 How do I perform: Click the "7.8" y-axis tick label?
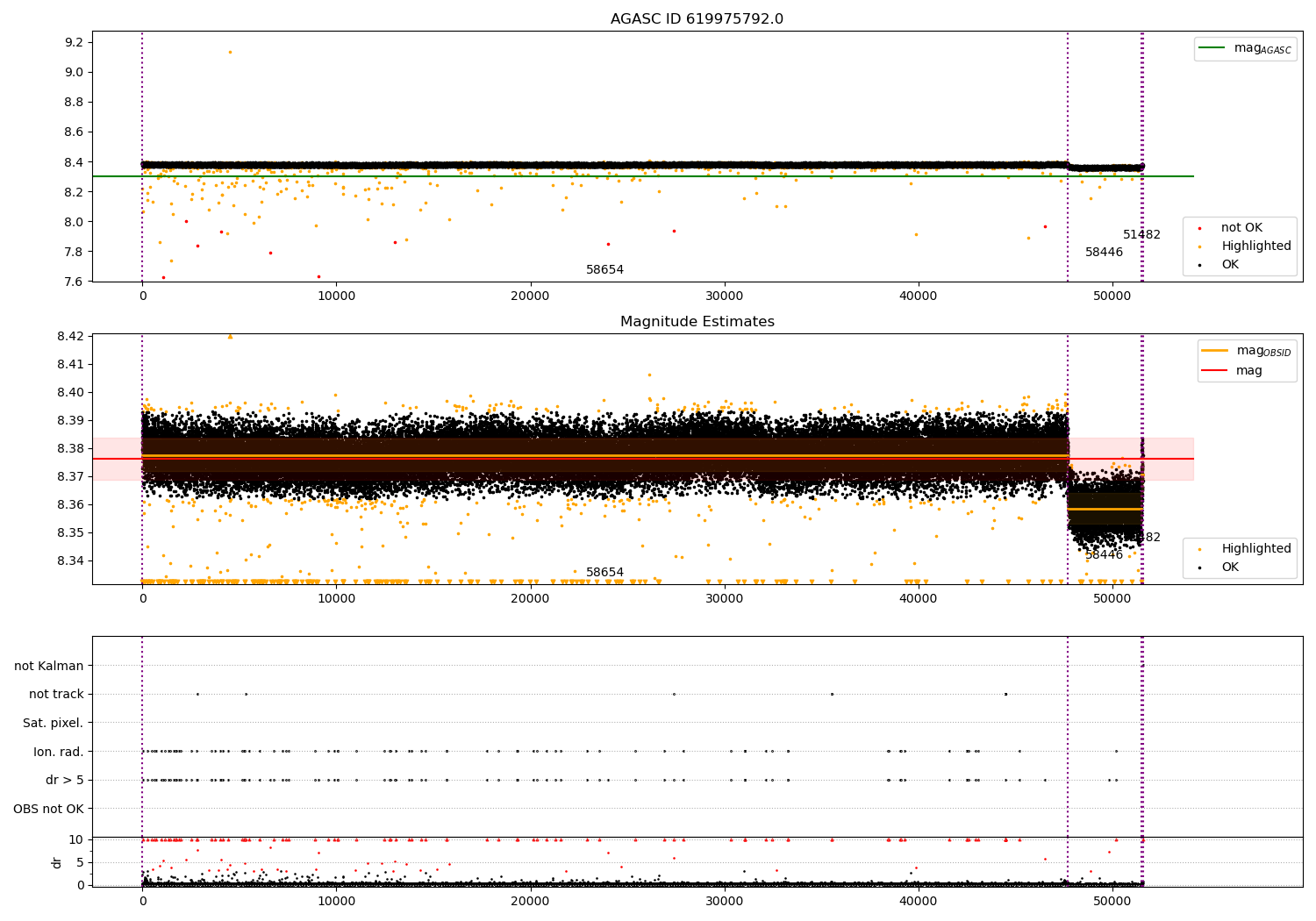(x=75, y=252)
